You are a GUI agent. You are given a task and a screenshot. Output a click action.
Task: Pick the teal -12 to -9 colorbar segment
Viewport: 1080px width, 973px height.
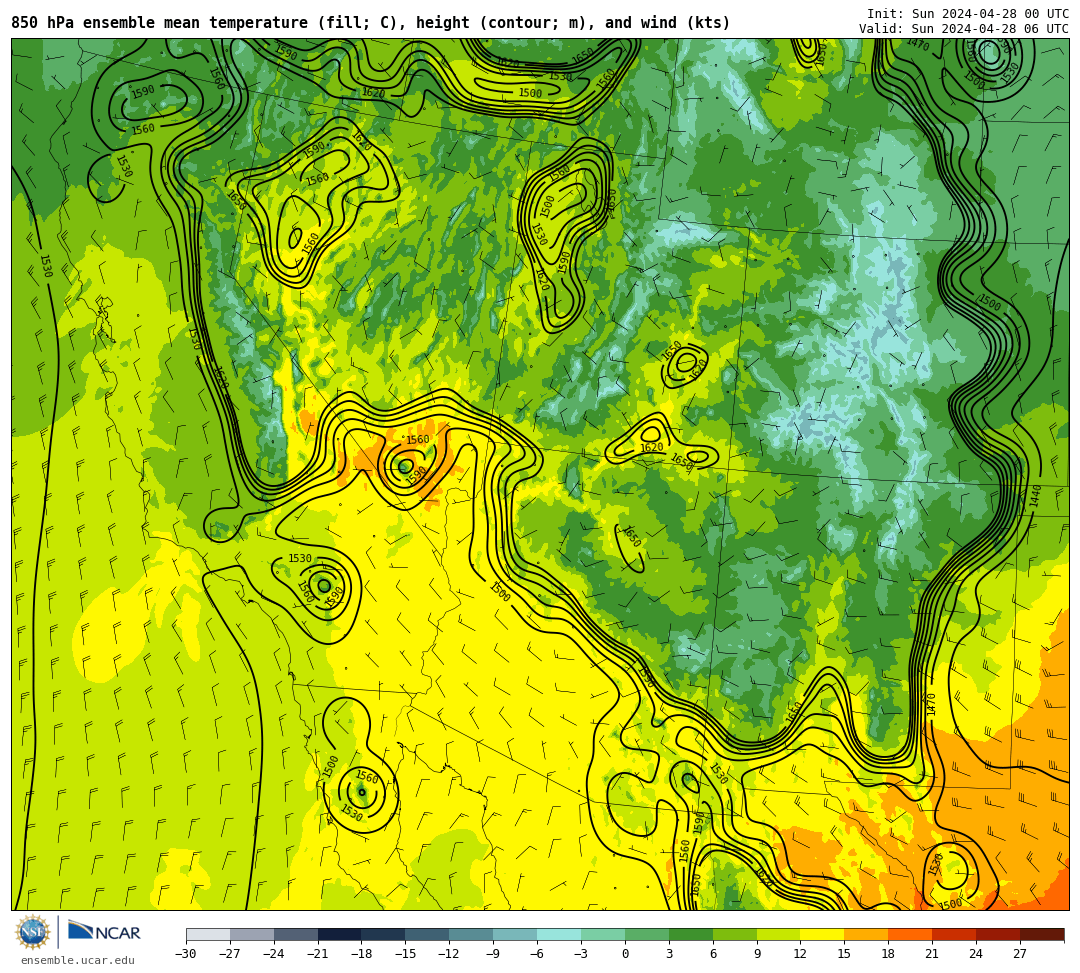click(472, 934)
